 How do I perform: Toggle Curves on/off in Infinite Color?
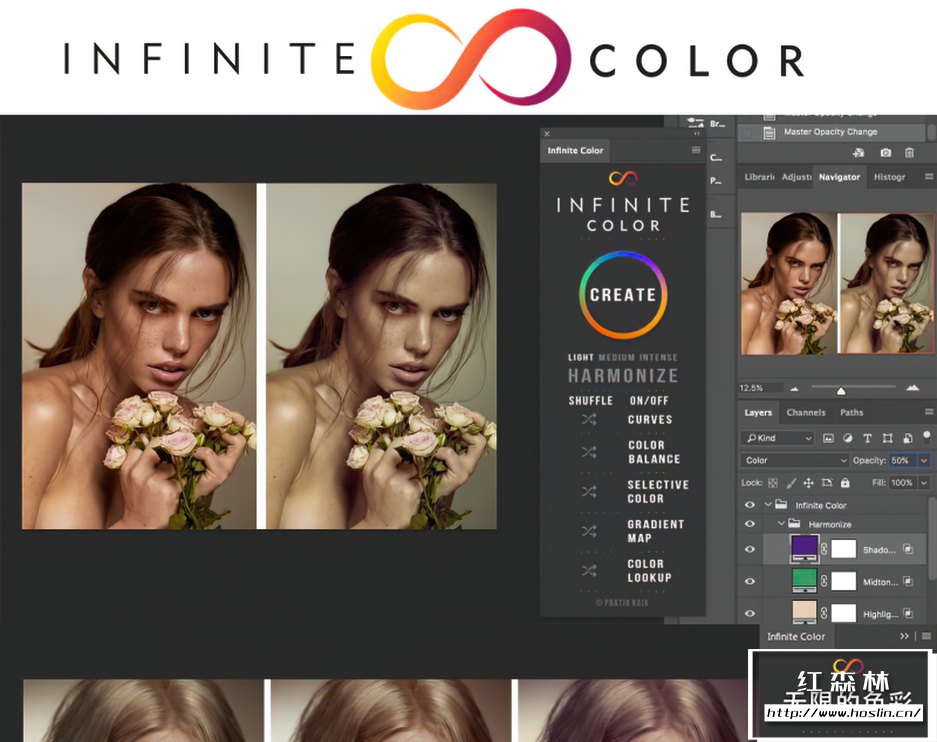650,419
